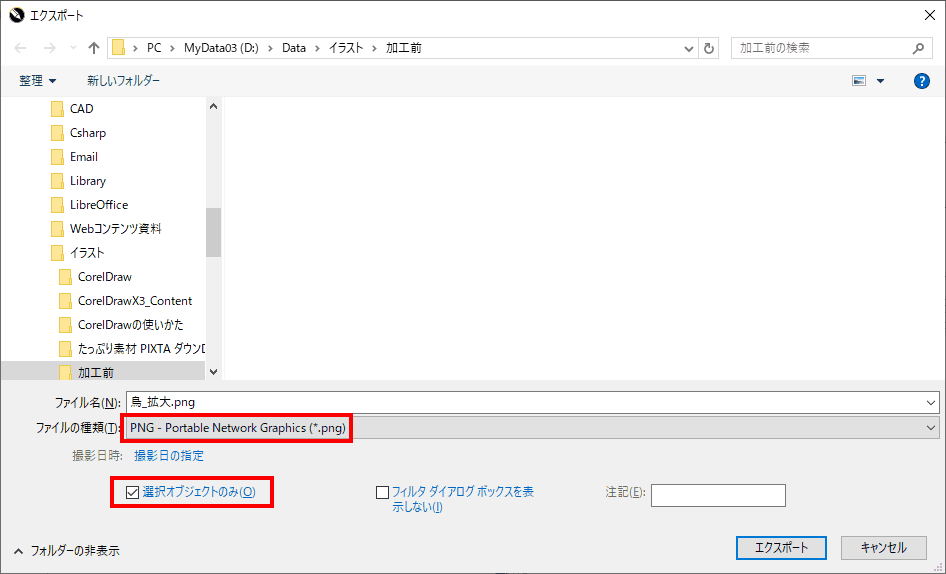Click the エクスポート button
Viewport: 946px width, 574px height.
781,548
